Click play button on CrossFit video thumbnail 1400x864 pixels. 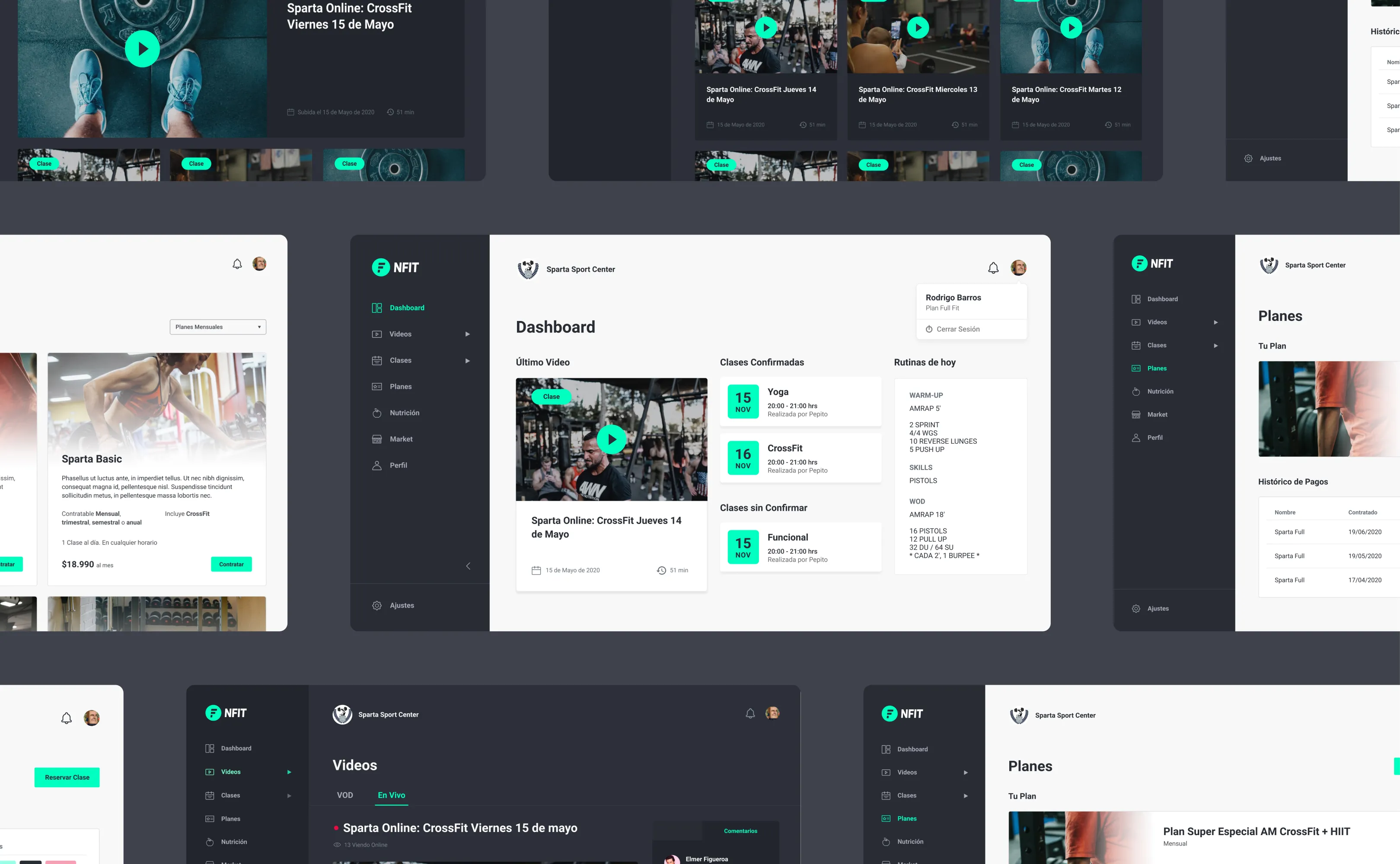pyautogui.click(x=612, y=439)
